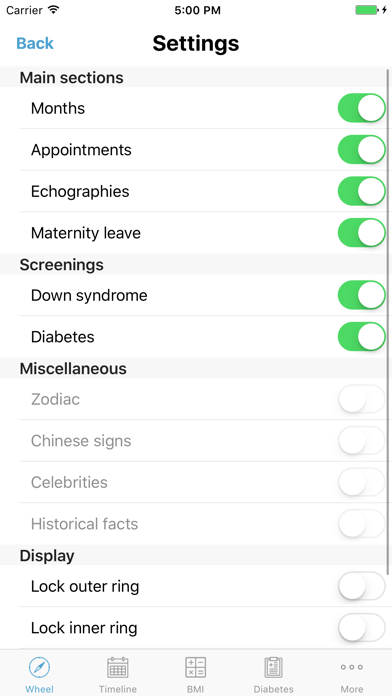Screen dimensions: 392x696
Task: Toggle the Zodiac switch
Action: pos(361,399)
